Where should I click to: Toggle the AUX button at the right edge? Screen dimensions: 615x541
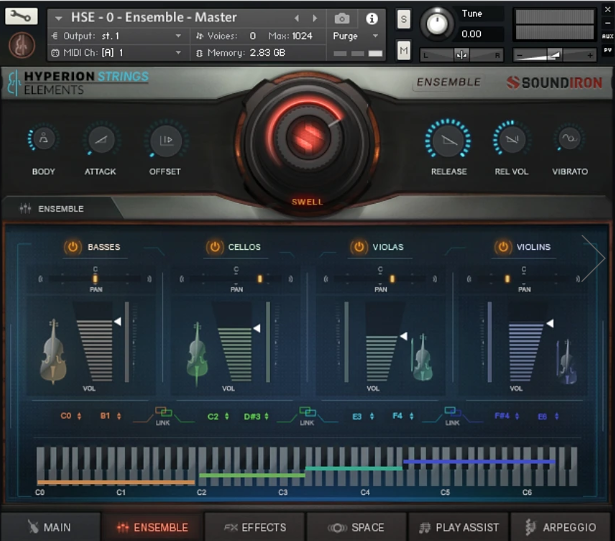[x=607, y=36]
